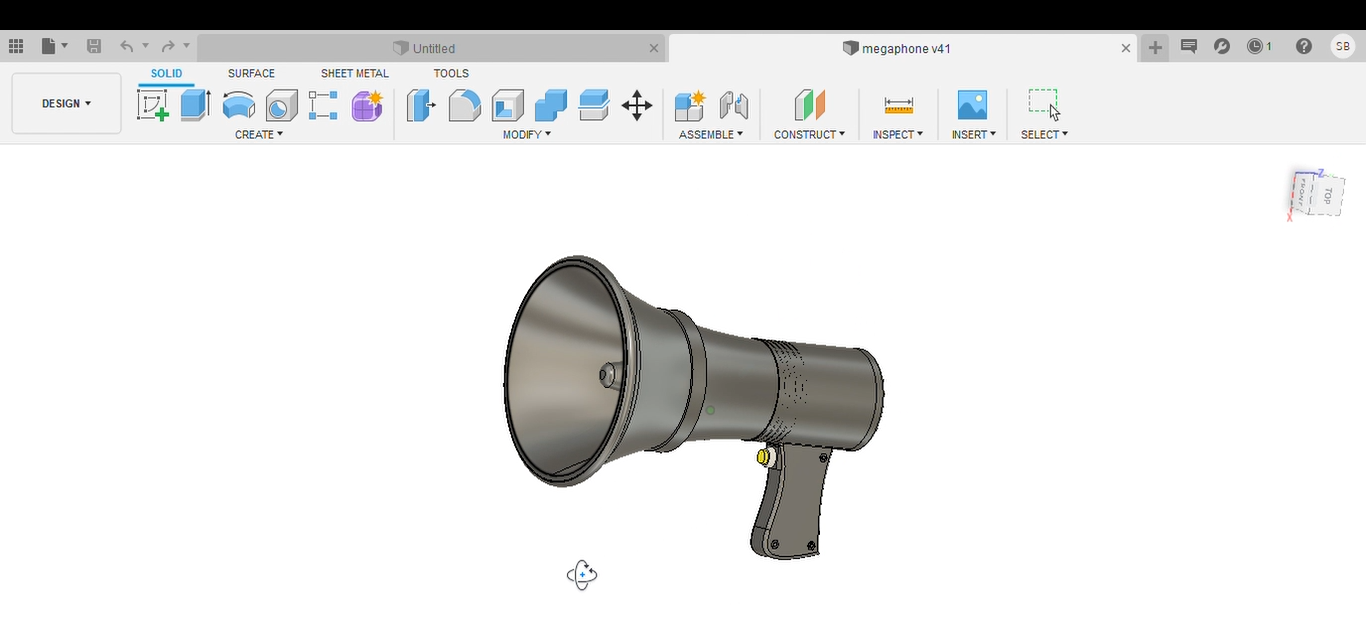
Task: Open the SB user account menu
Action: pyautogui.click(x=1342, y=46)
